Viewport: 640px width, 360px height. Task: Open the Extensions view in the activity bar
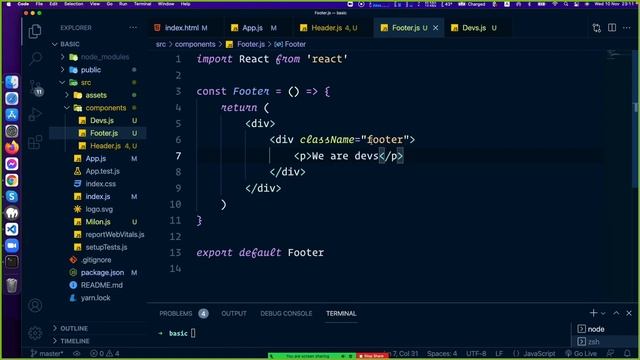[35, 142]
